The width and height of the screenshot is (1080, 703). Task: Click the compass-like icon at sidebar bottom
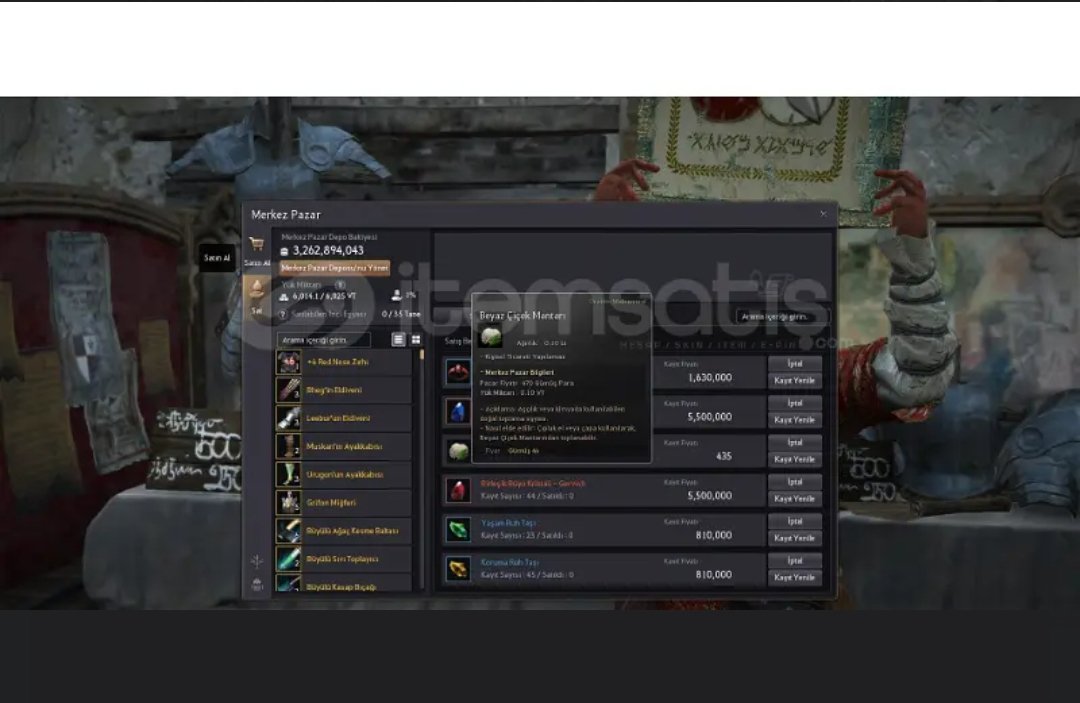pyautogui.click(x=257, y=561)
